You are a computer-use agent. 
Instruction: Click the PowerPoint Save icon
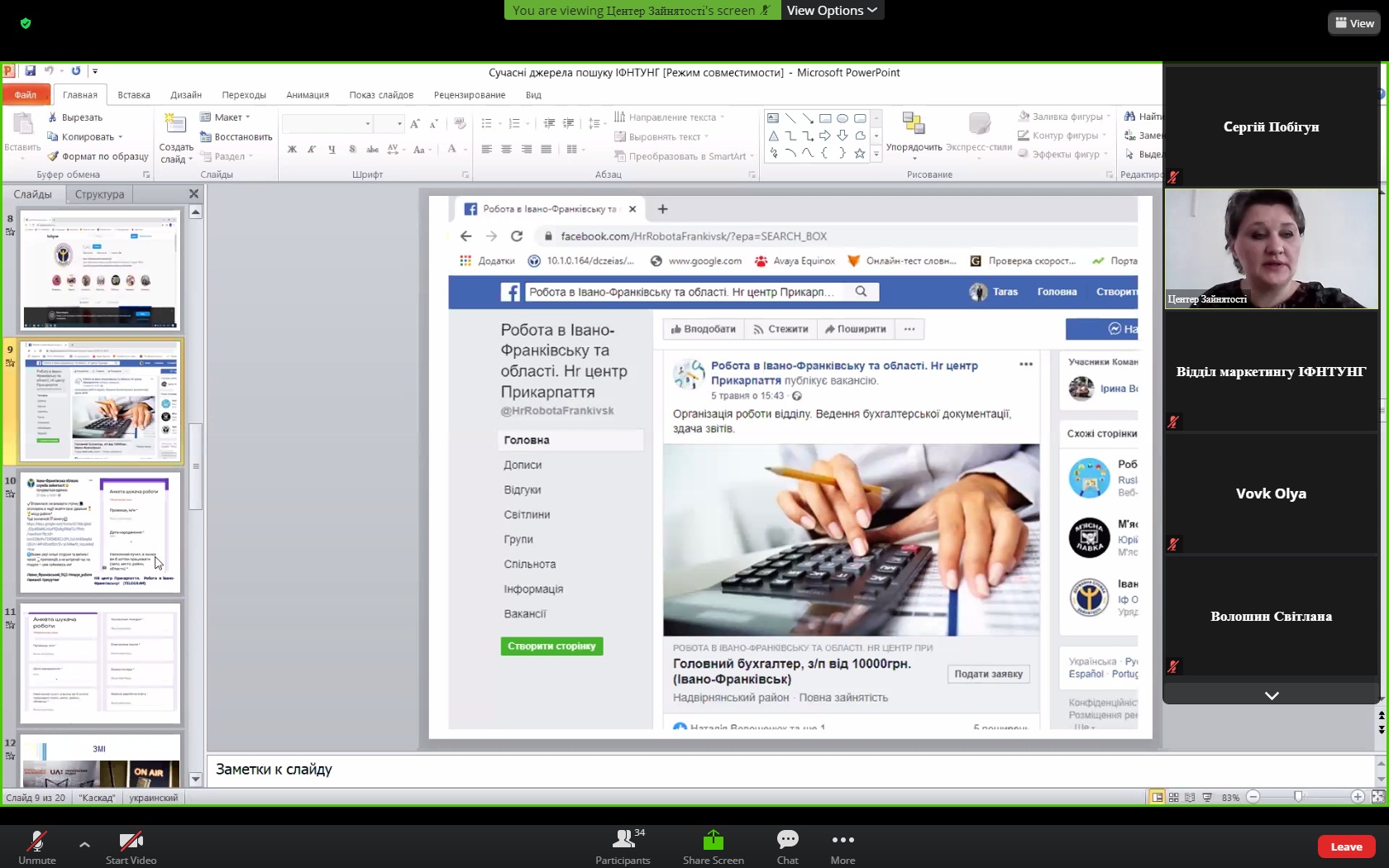[x=31, y=71]
